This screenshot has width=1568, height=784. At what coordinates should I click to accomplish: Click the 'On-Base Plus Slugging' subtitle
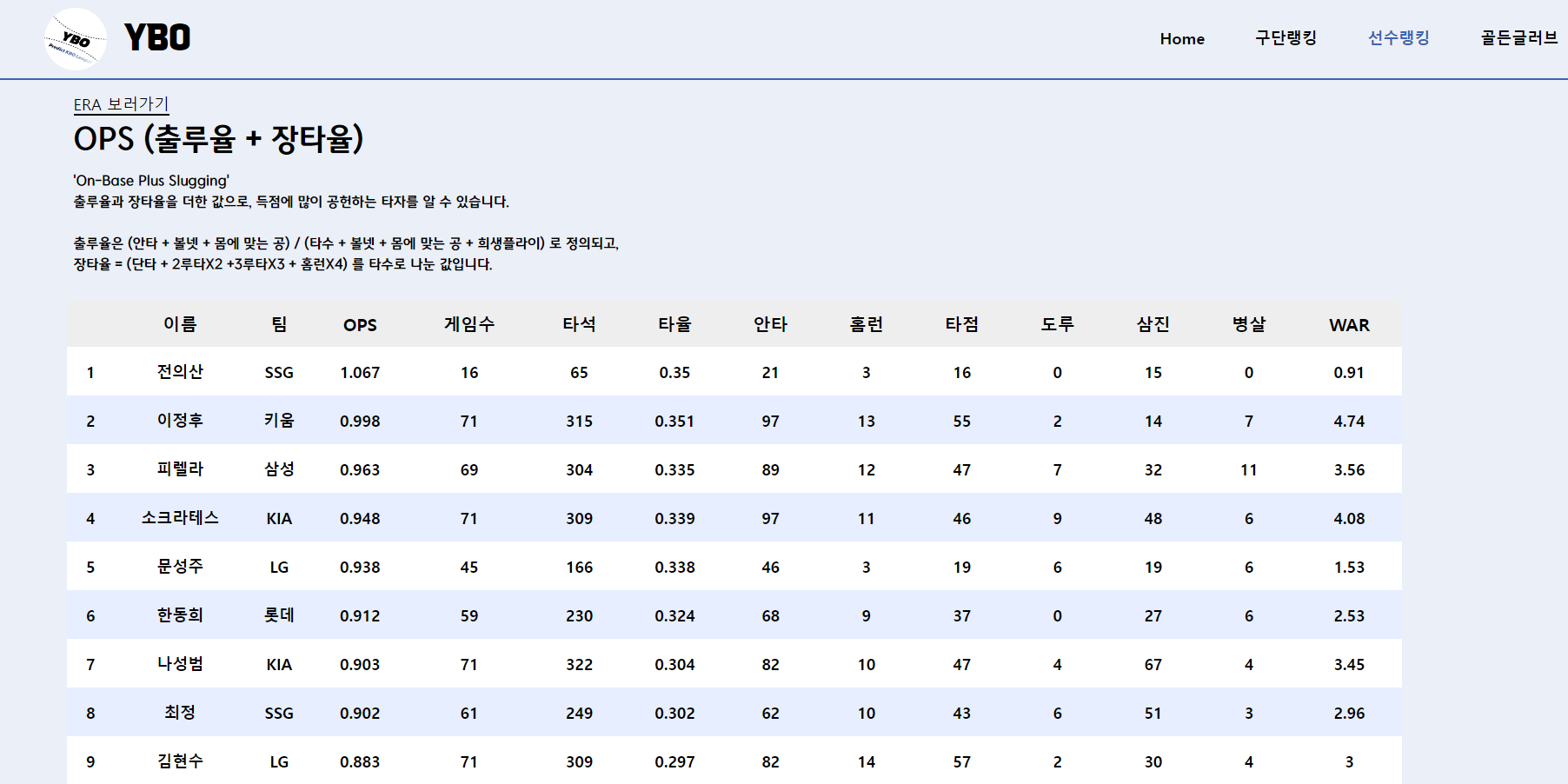click(151, 181)
